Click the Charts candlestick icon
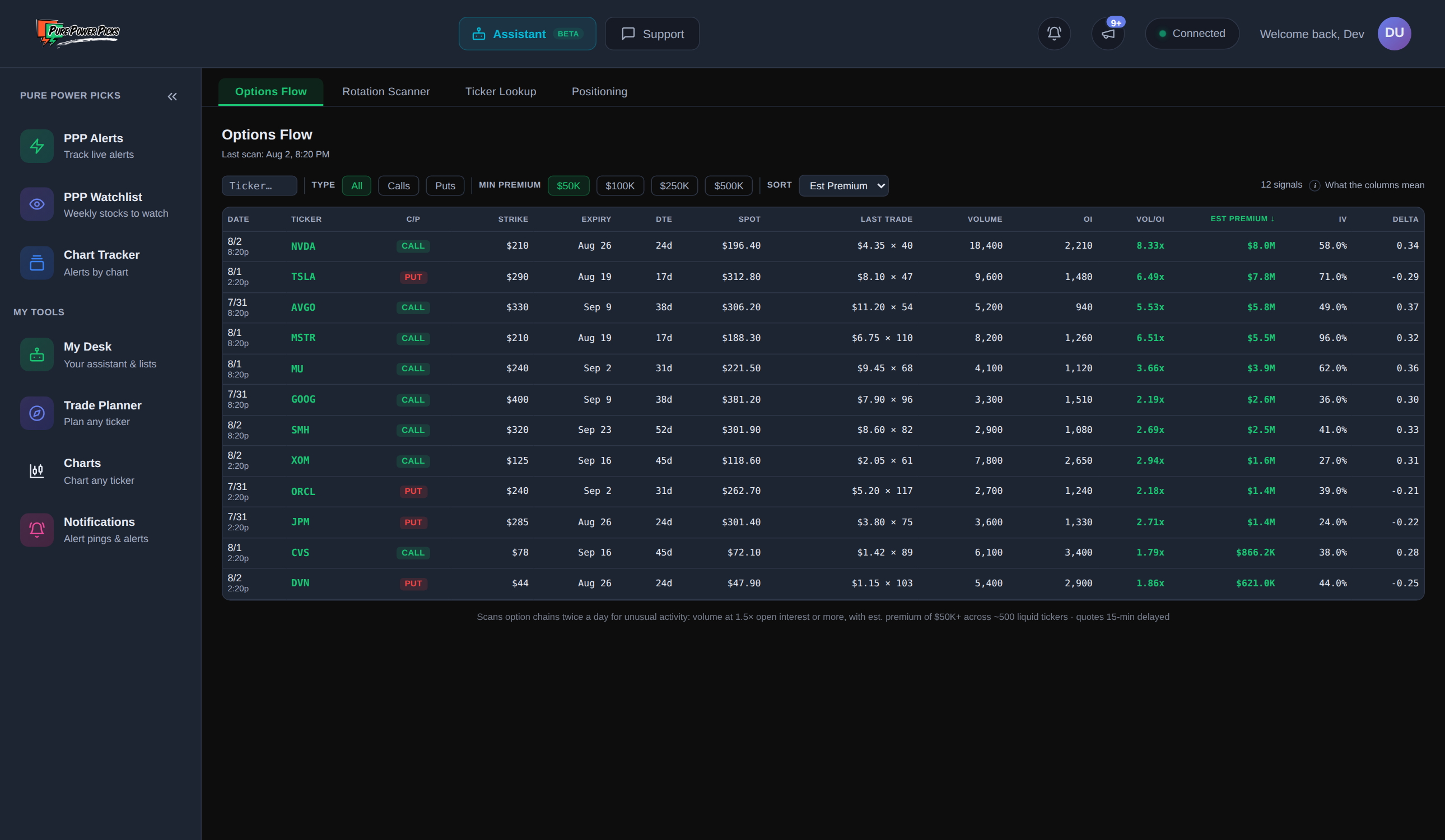Image resolution: width=1445 pixels, height=840 pixels. (x=37, y=471)
